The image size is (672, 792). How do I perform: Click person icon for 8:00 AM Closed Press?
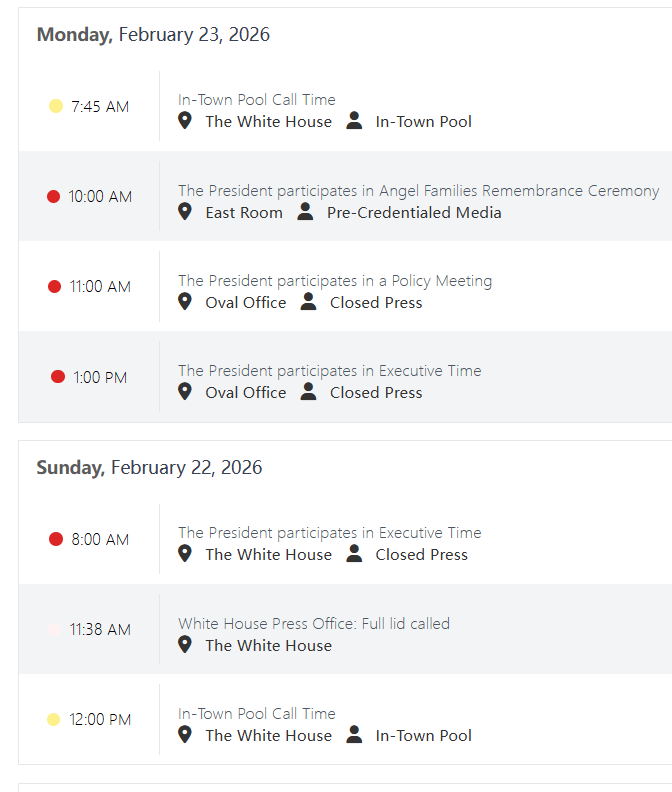[354, 554]
